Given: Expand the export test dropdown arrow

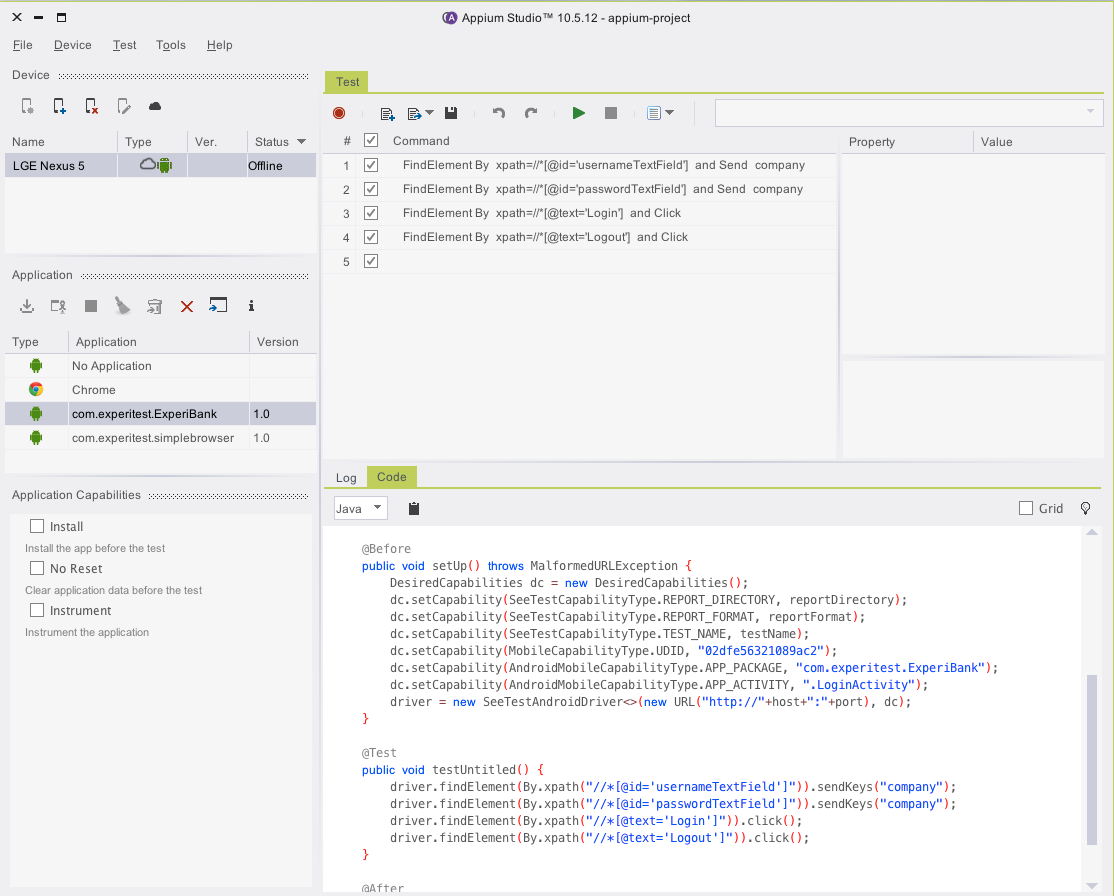Looking at the screenshot, I should (430, 113).
